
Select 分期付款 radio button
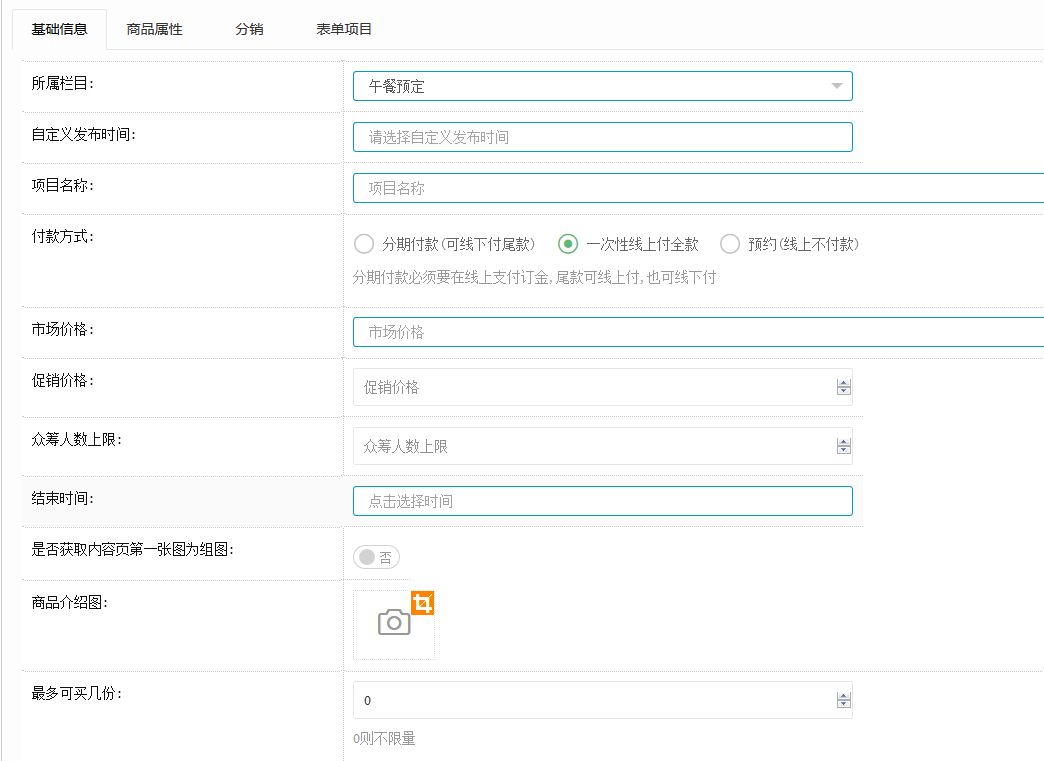click(x=365, y=244)
